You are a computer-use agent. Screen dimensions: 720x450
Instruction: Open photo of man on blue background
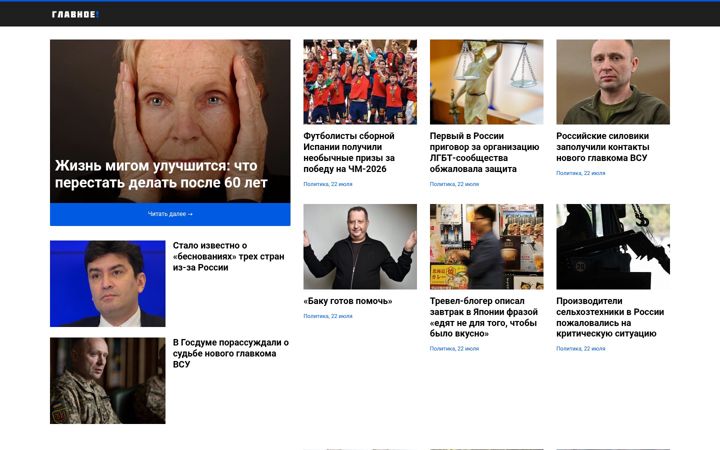click(107, 283)
